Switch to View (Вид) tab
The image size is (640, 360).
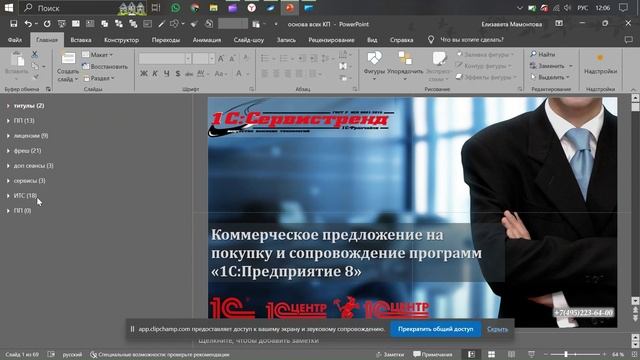click(x=372, y=40)
